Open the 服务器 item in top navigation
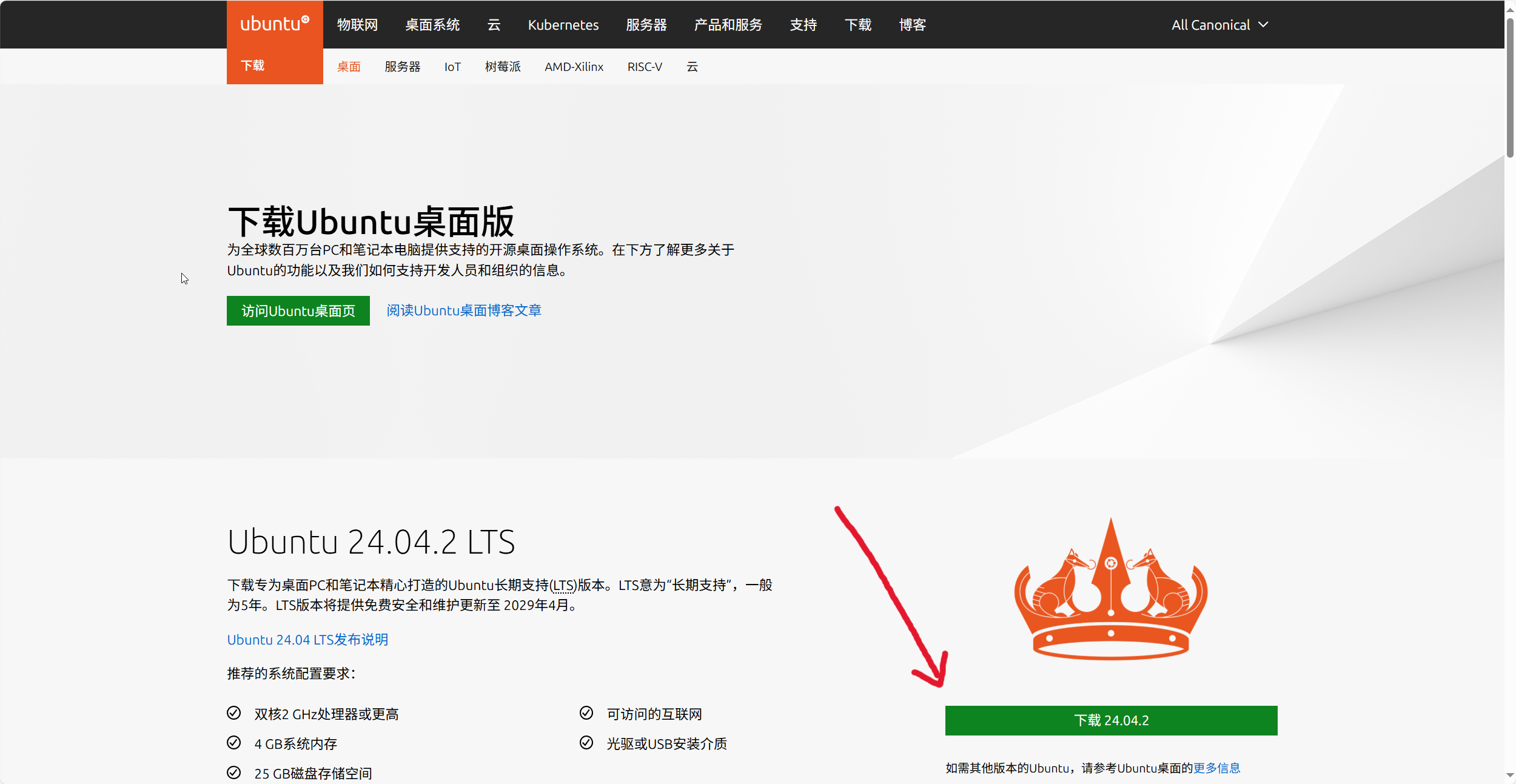Image resolution: width=1516 pixels, height=784 pixels. [x=646, y=25]
